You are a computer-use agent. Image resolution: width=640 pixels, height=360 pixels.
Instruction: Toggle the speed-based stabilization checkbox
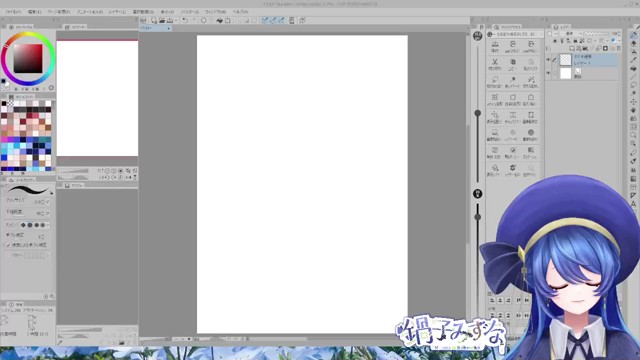pos(8,245)
